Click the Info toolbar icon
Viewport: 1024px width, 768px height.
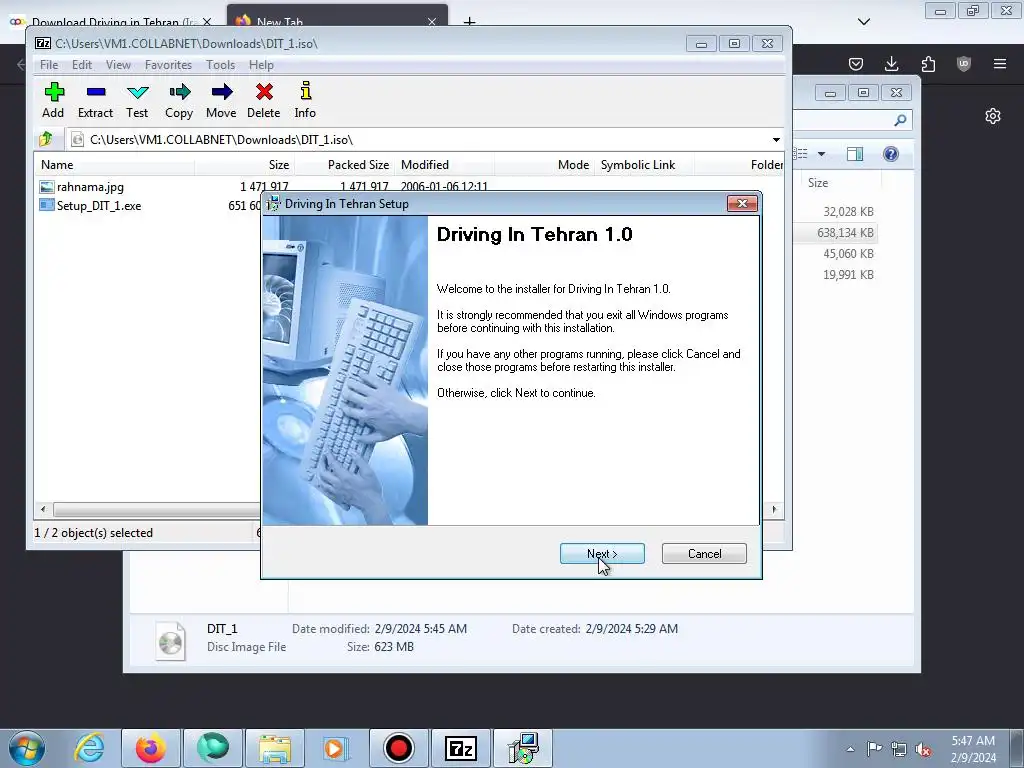tap(305, 100)
